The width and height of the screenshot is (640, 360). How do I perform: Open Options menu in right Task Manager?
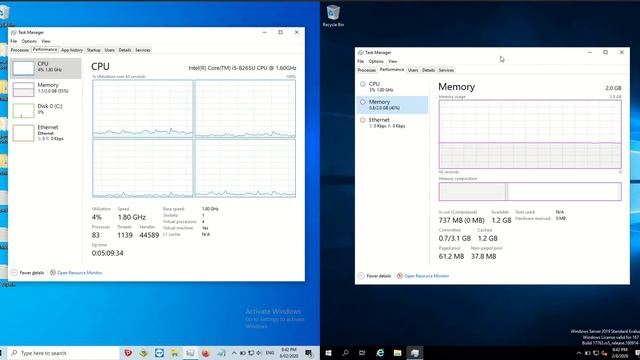pyautogui.click(x=376, y=61)
